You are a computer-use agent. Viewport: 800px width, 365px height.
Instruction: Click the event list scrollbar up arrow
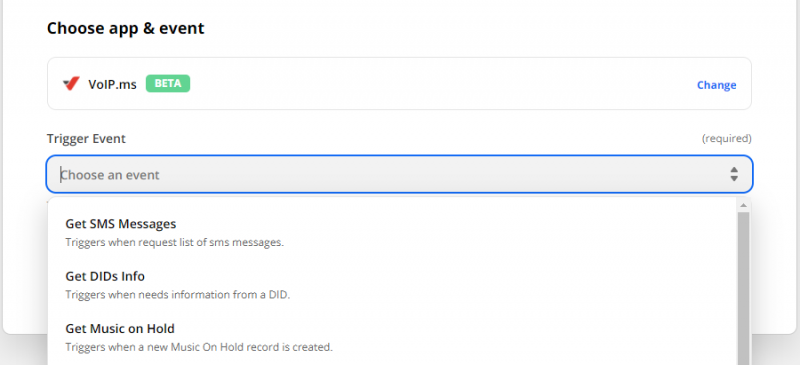pyautogui.click(x=743, y=205)
